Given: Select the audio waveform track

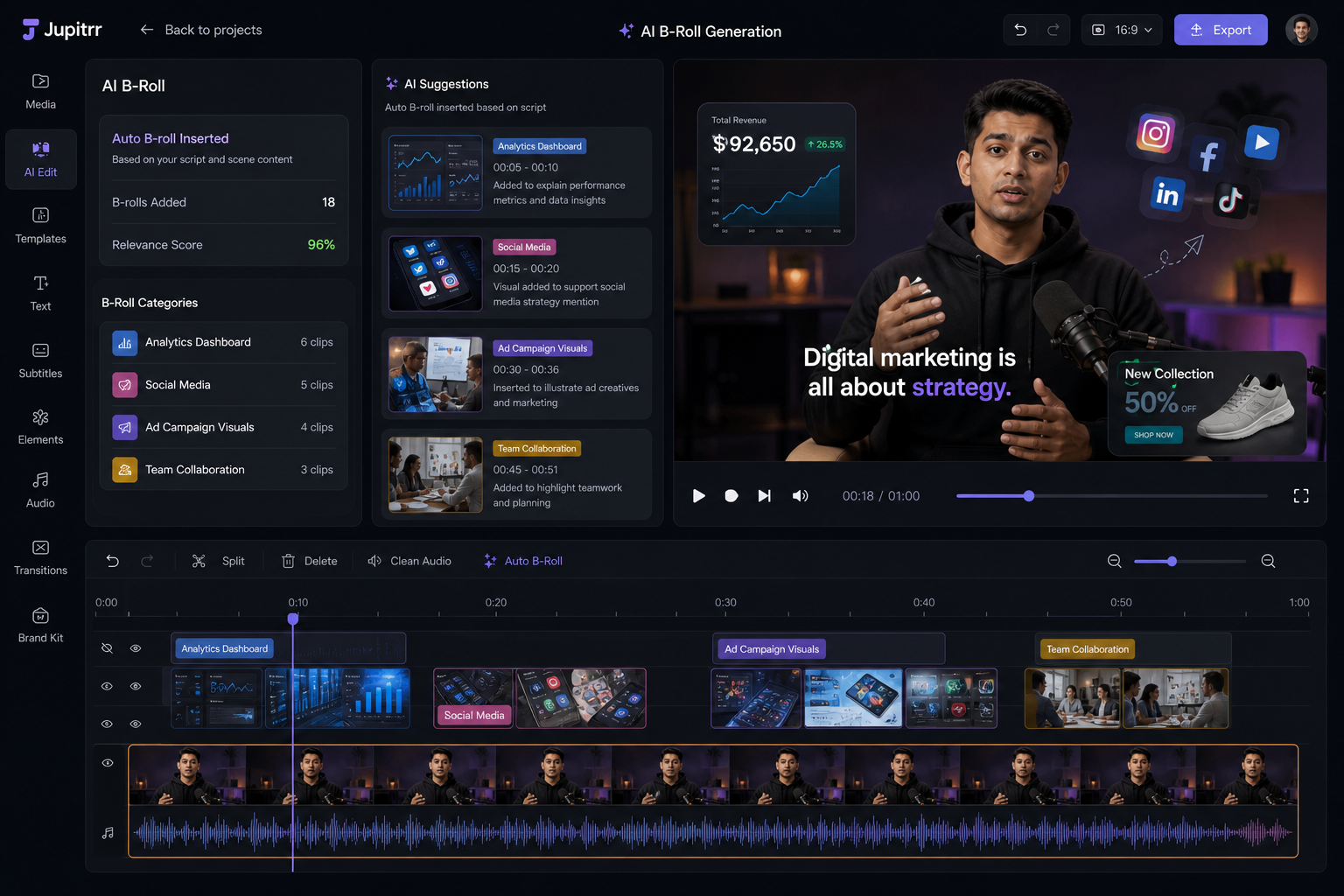Looking at the screenshot, I should coord(713,832).
